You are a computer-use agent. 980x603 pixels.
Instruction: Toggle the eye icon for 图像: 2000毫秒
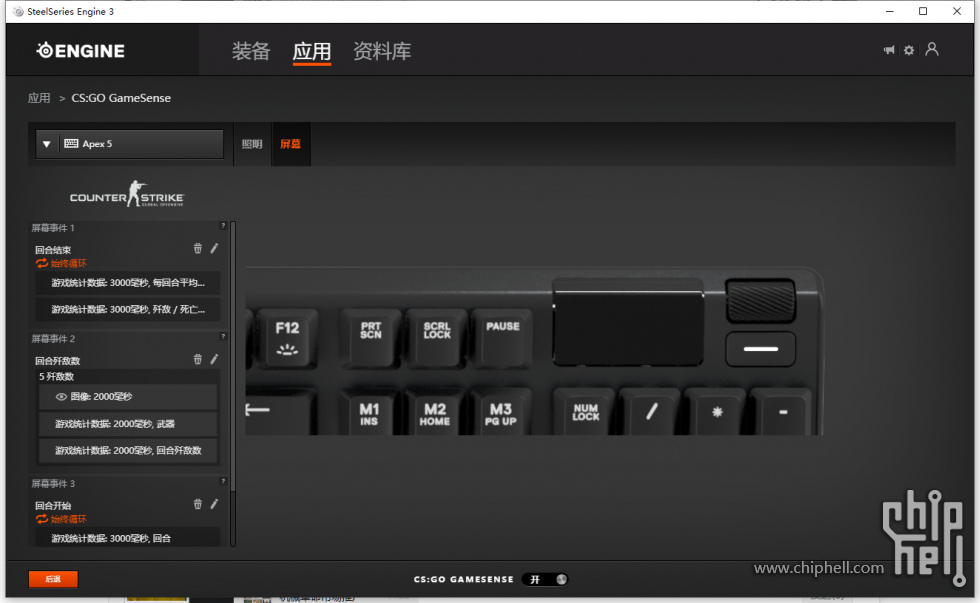pyautogui.click(x=61, y=397)
